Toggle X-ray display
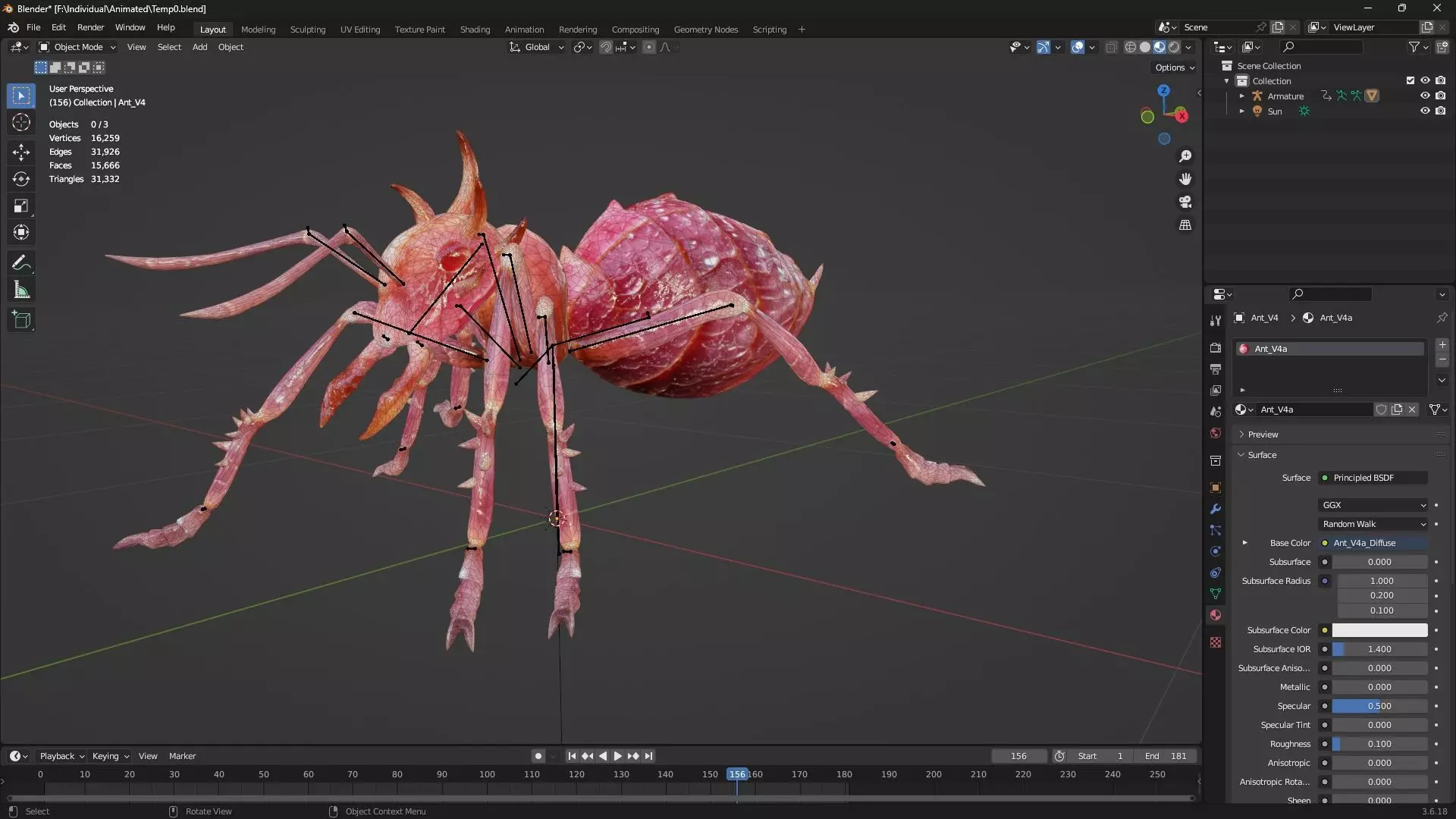This screenshot has width=1456, height=819. click(x=1111, y=47)
